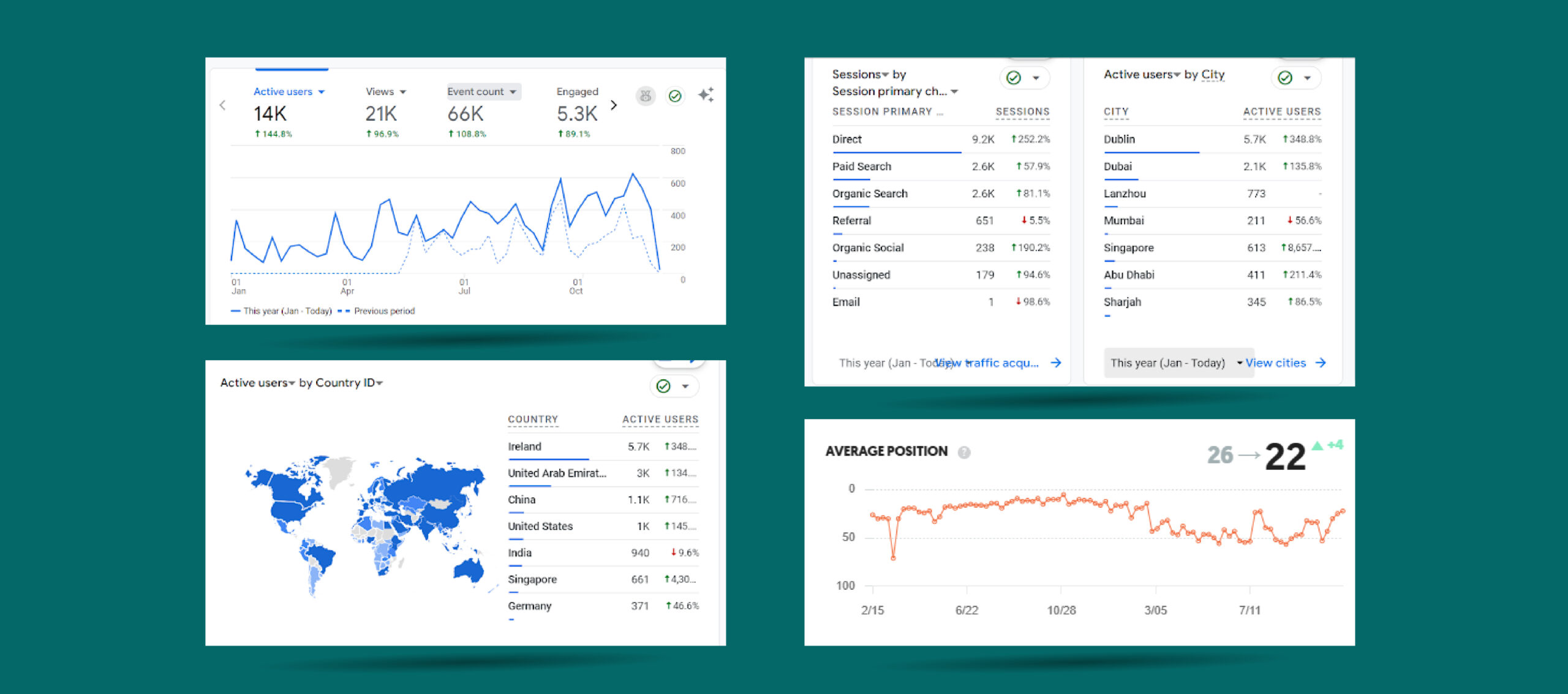Click the check status on Country card

click(x=663, y=386)
